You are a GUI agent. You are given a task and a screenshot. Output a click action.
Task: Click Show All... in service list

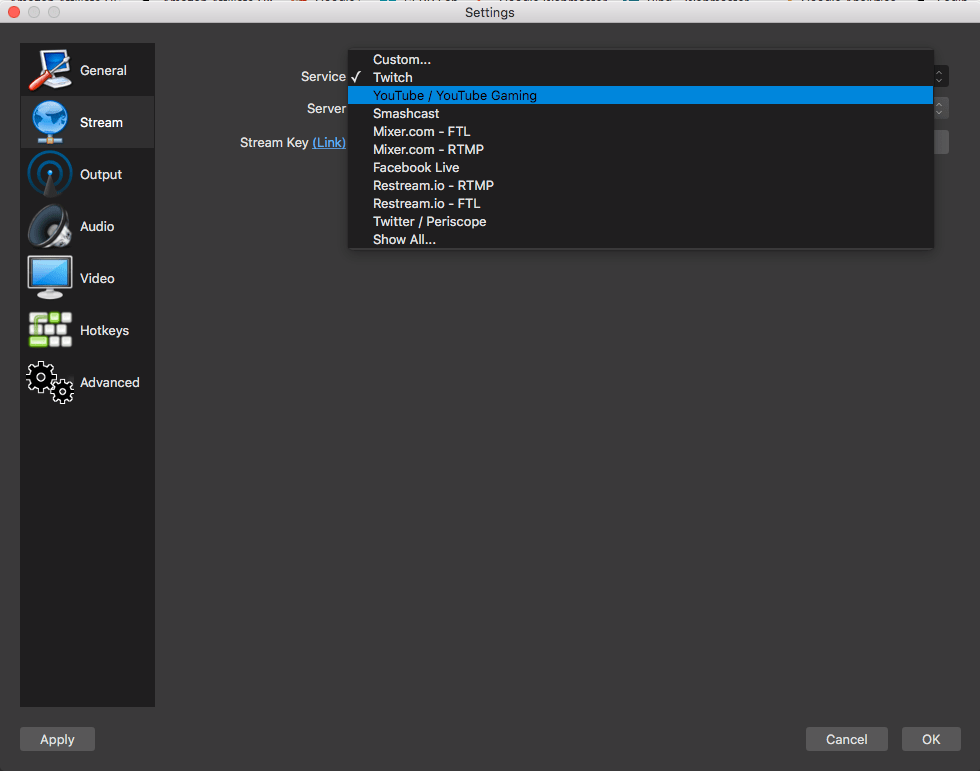pos(641,239)
